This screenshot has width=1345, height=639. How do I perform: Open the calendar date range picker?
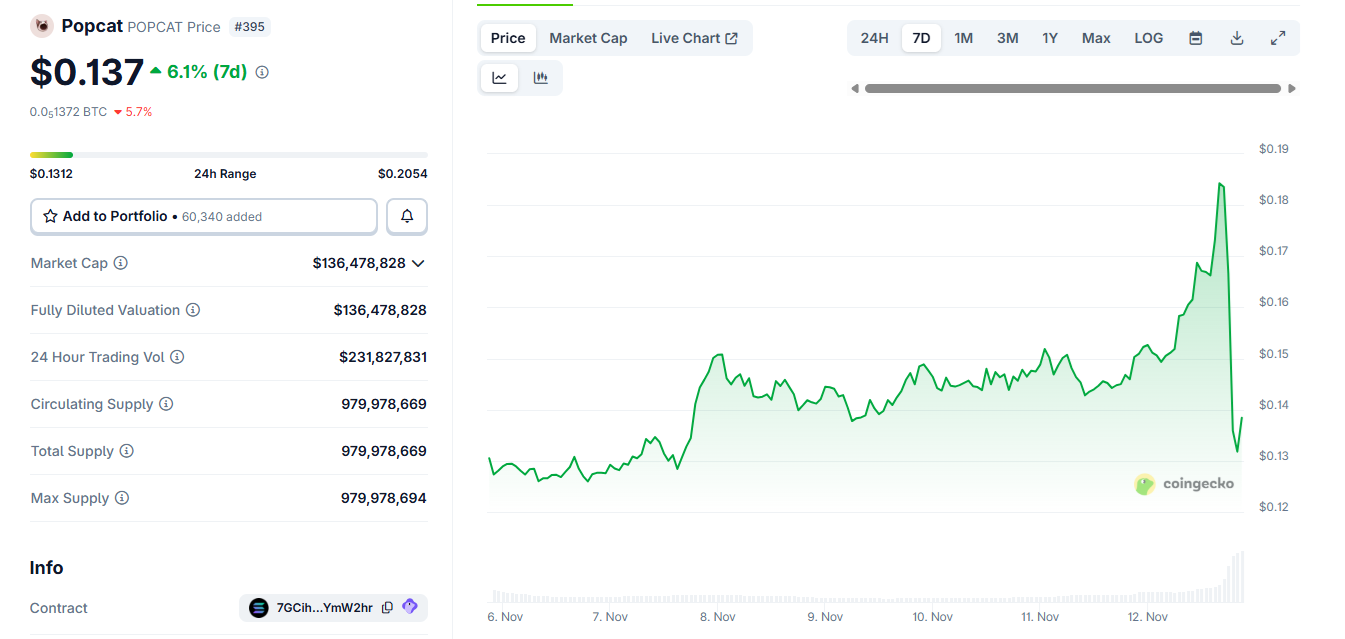pos(1196,38)
